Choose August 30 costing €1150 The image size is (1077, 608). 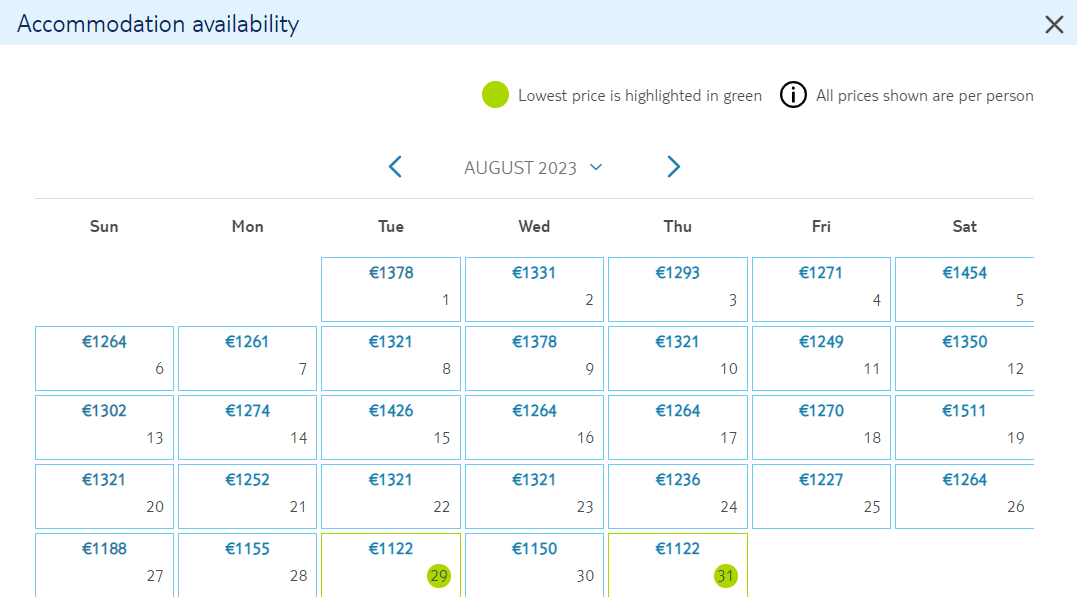(x=534, y=565)
